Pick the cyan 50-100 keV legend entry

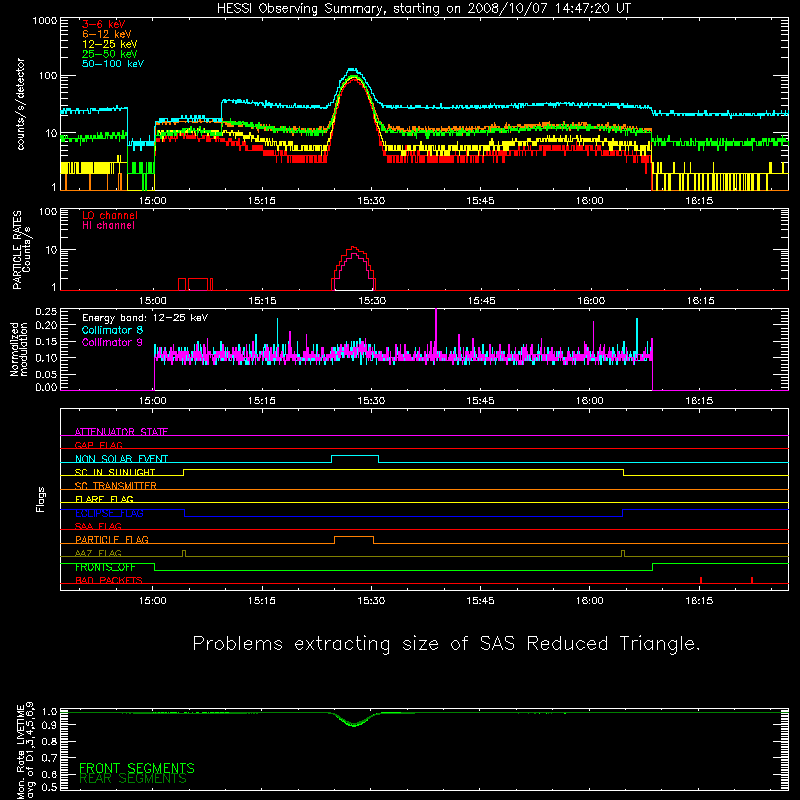coord(113,64)
